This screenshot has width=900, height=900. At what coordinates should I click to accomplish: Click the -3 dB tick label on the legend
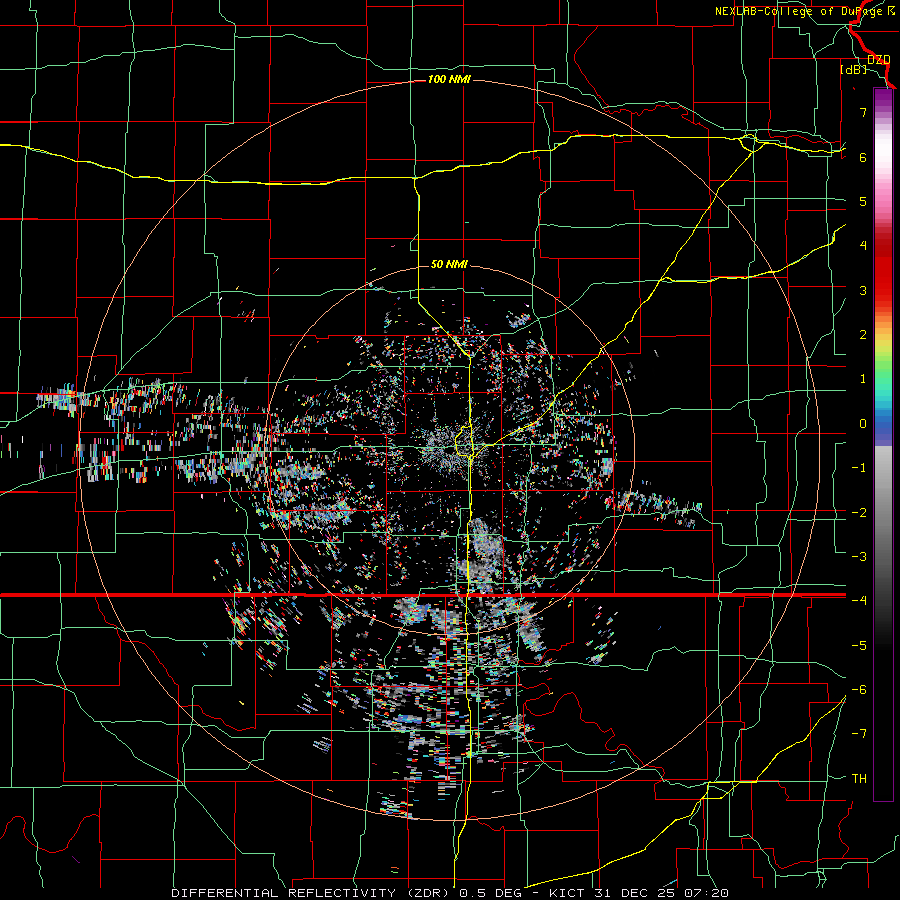[x=859, y=557]
